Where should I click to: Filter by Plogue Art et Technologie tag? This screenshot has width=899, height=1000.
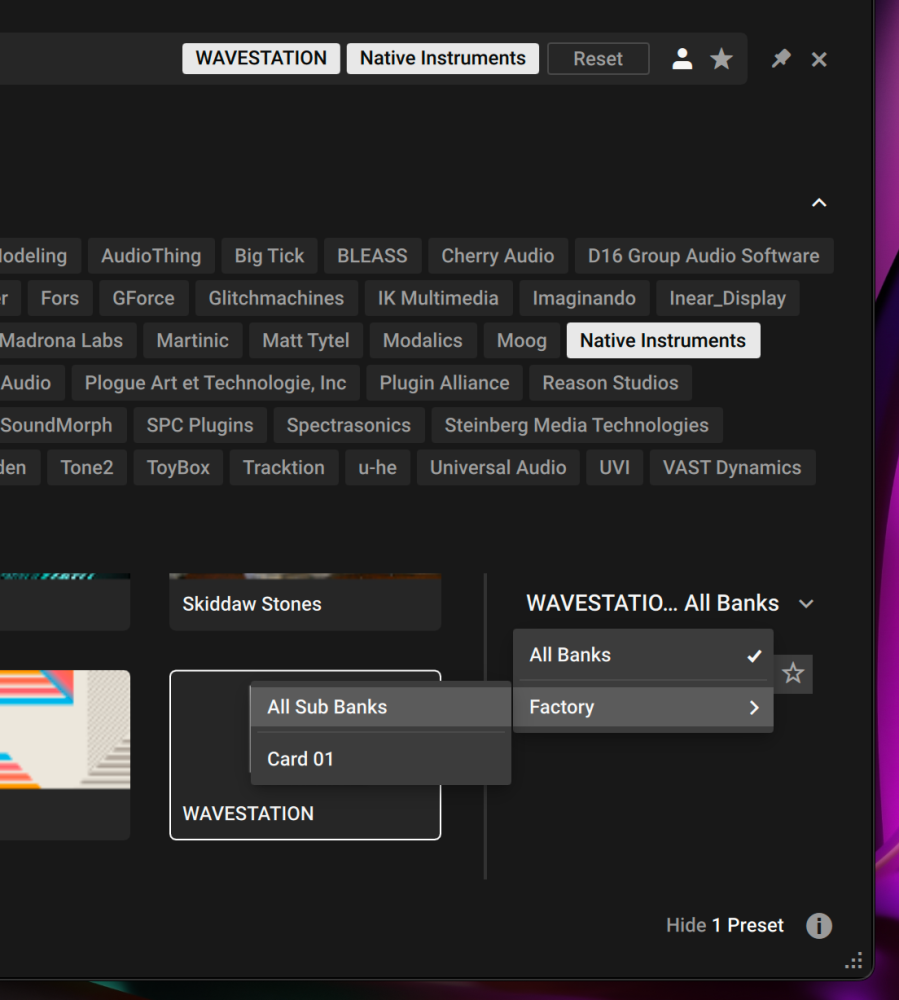216,383
